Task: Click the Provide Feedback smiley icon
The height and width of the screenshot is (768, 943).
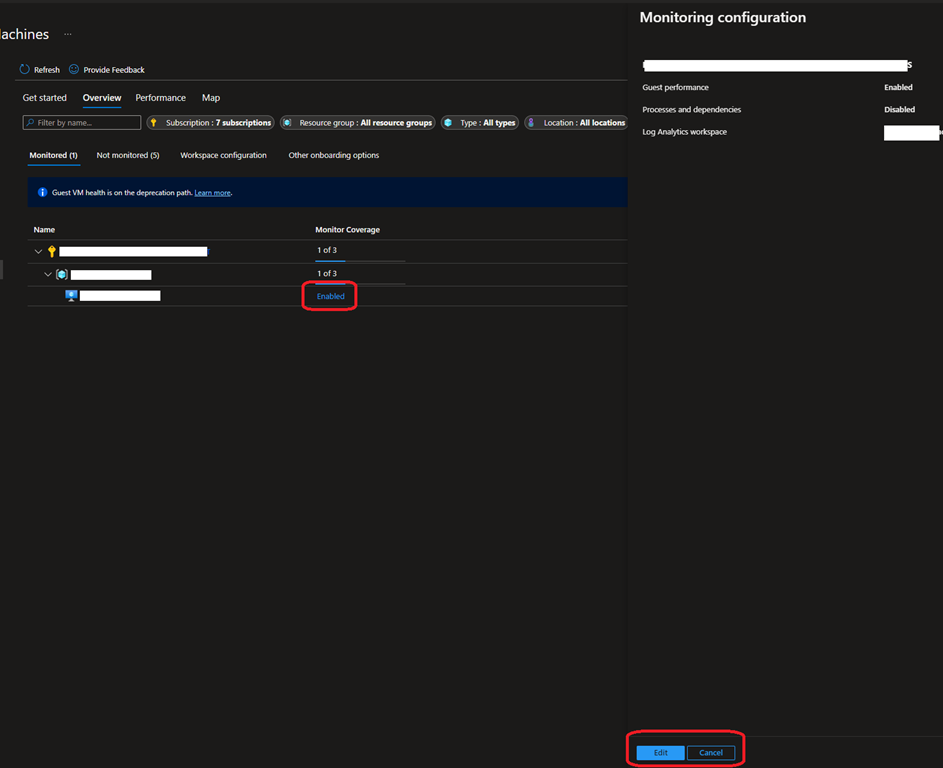Action: tap(74, 70)
